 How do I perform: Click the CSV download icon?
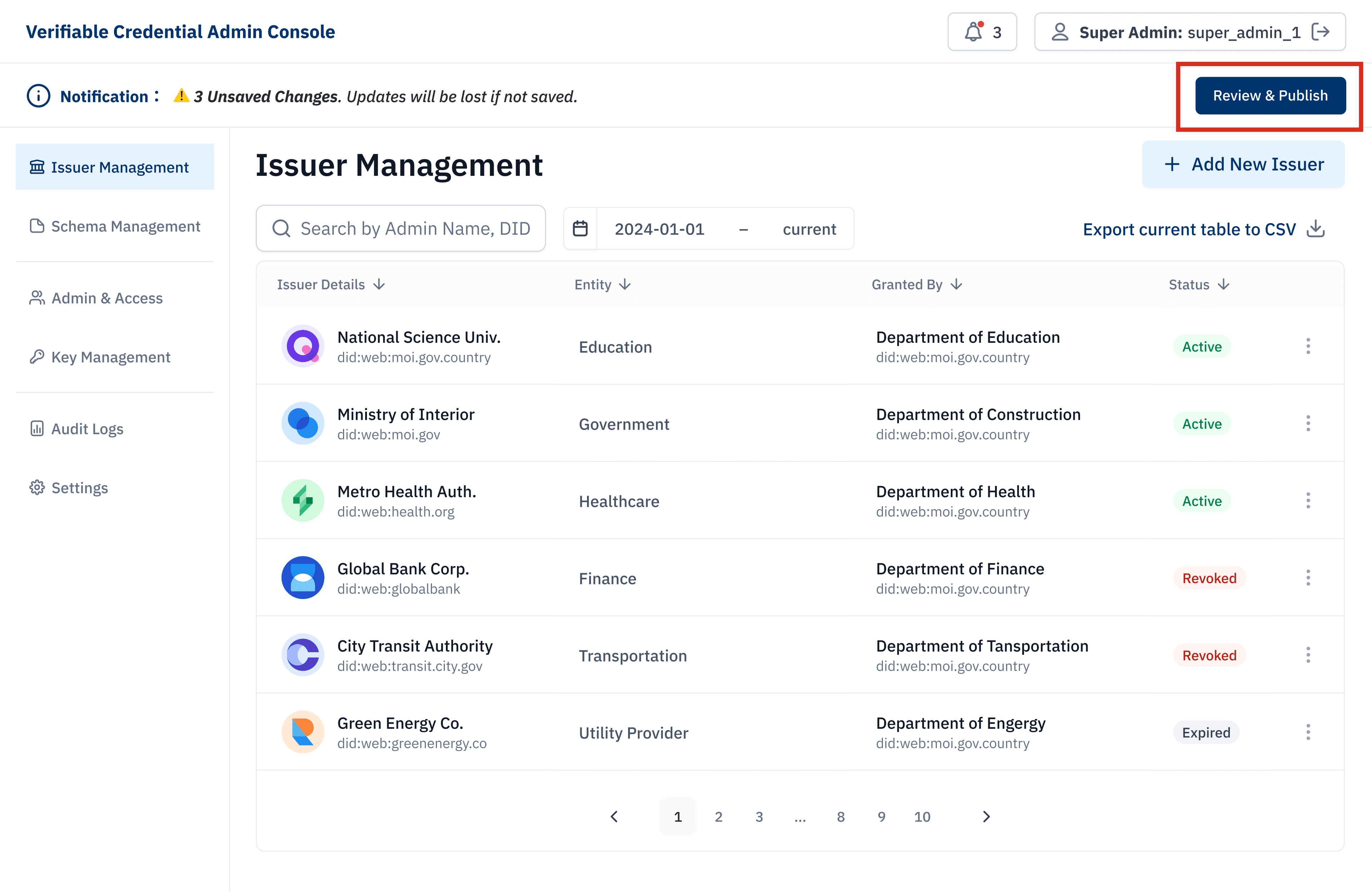coord(1316,229)
